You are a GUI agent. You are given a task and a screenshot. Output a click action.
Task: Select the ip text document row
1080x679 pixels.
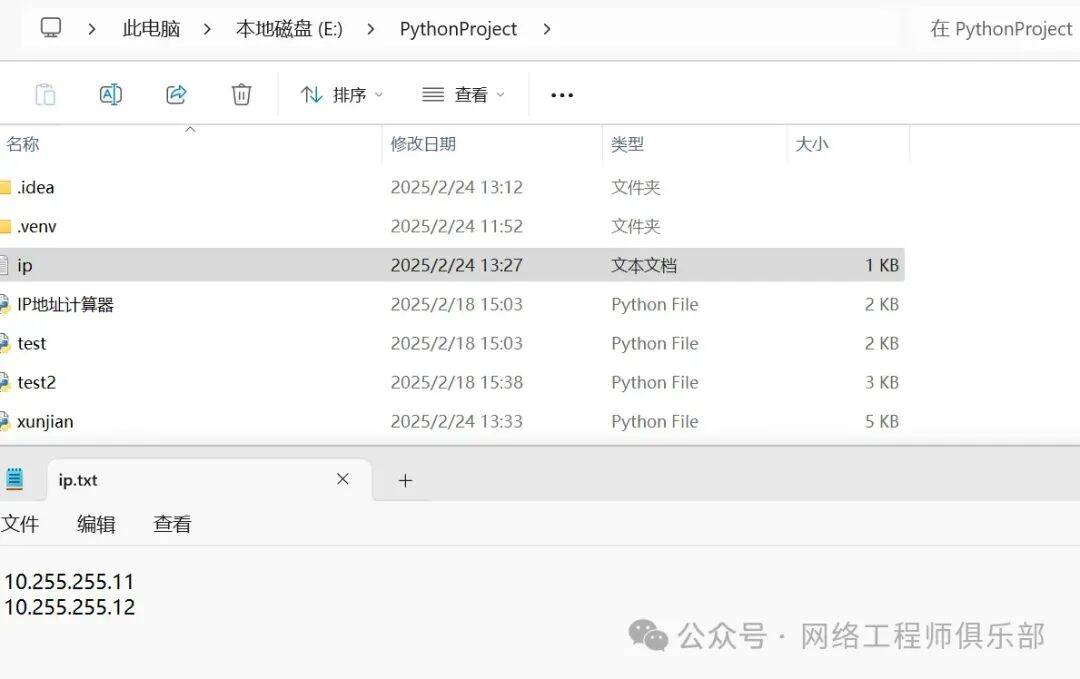coord(452,265)
